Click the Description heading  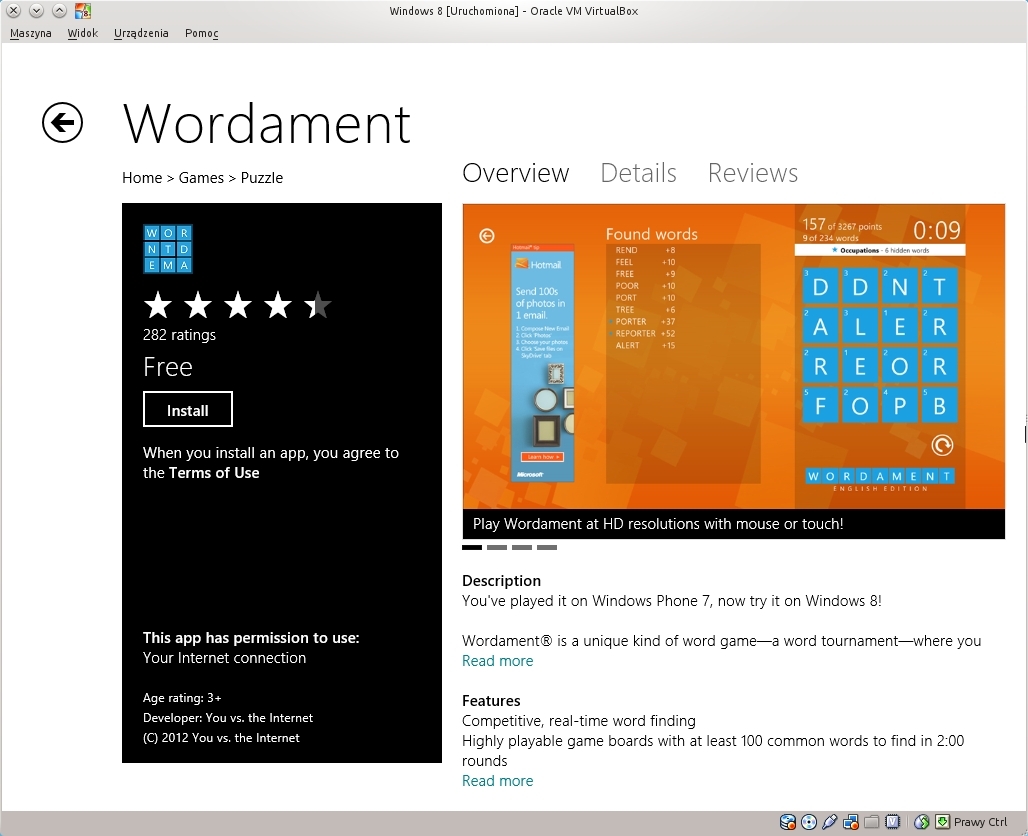(502, 581)
